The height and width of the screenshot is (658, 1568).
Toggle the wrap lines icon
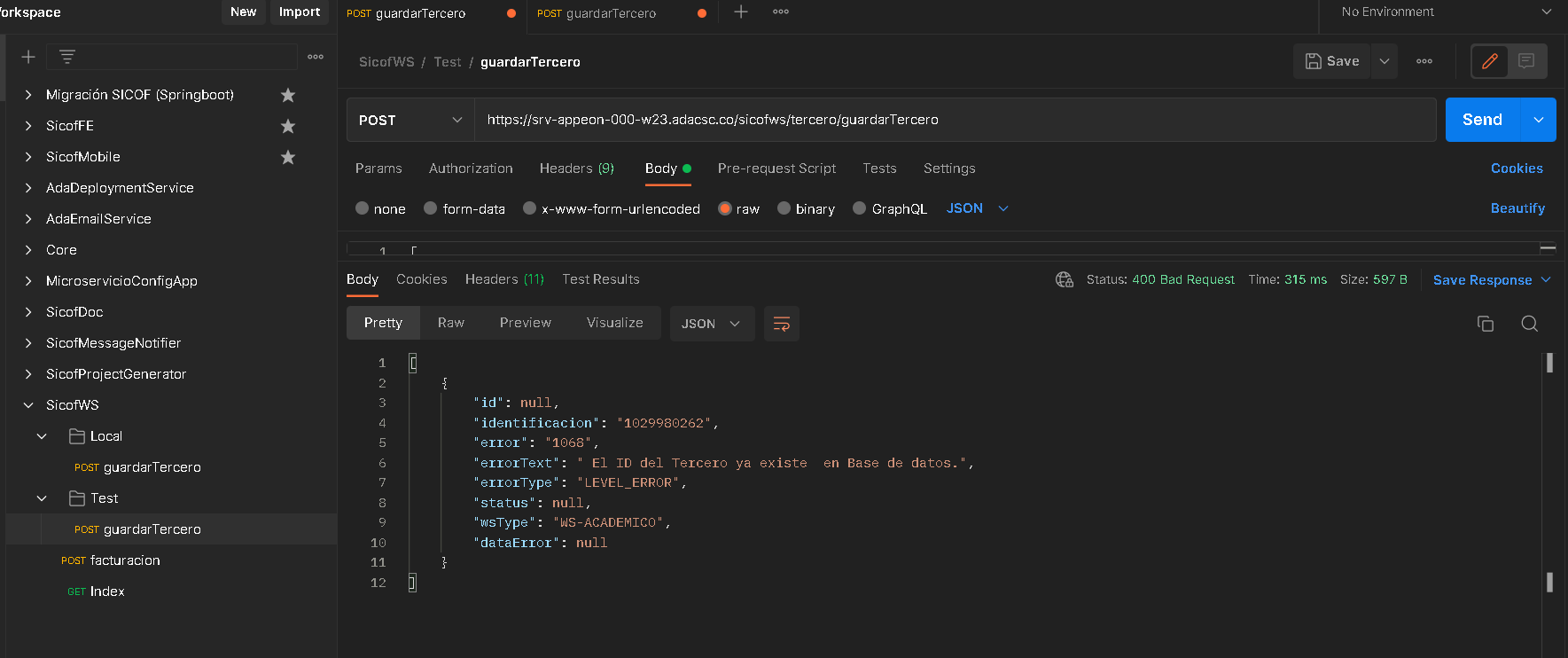781,324
